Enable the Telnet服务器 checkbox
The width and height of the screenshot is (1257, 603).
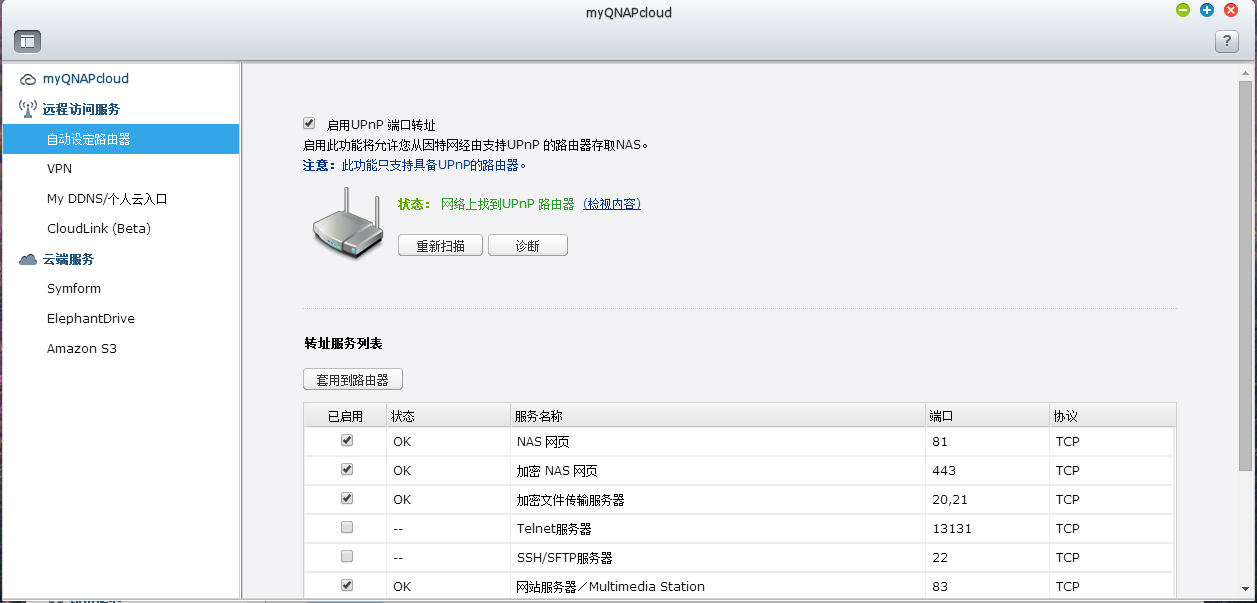[347, 527]
